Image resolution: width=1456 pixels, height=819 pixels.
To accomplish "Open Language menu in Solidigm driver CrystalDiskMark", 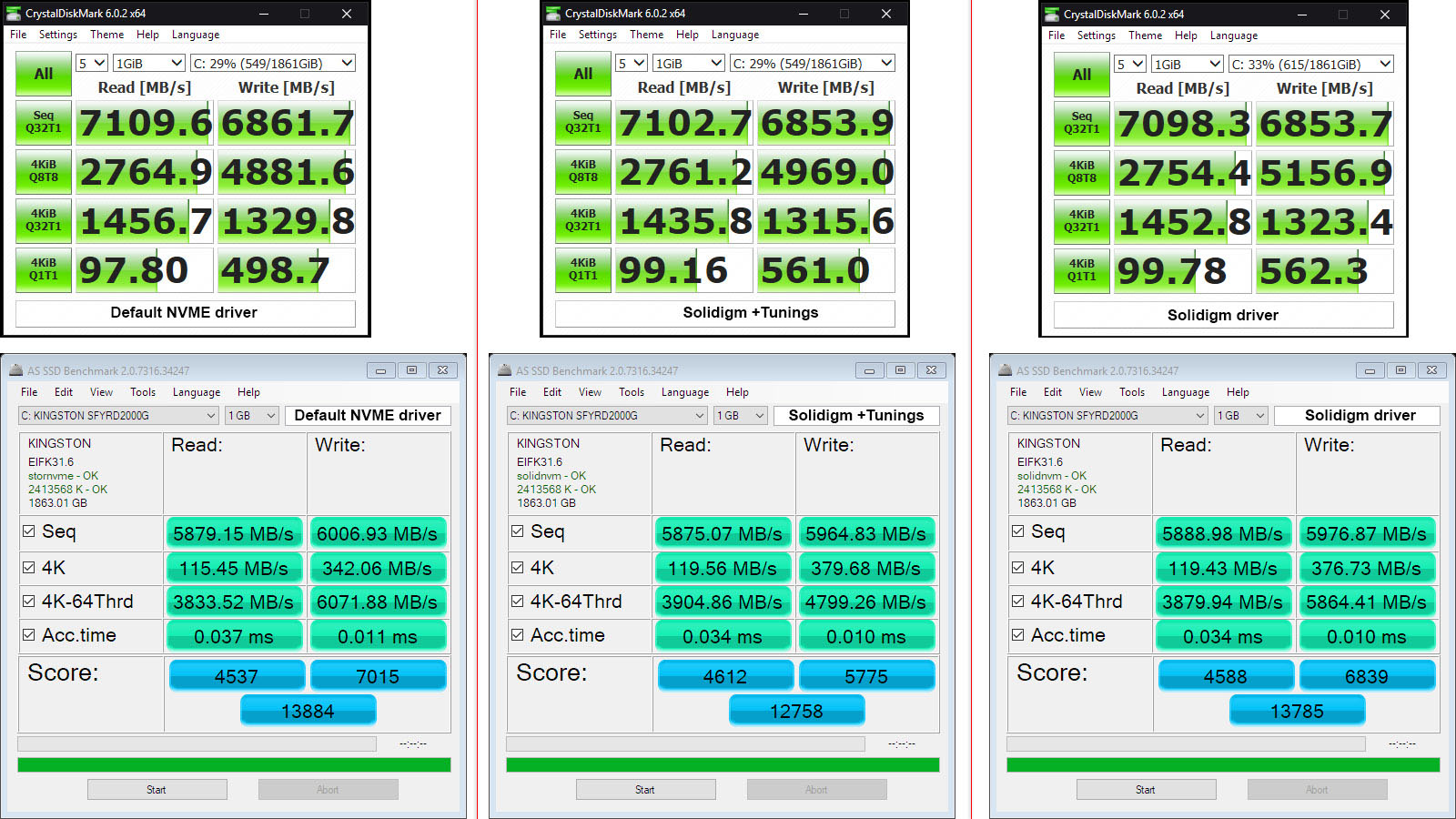I will point(1234,35).
